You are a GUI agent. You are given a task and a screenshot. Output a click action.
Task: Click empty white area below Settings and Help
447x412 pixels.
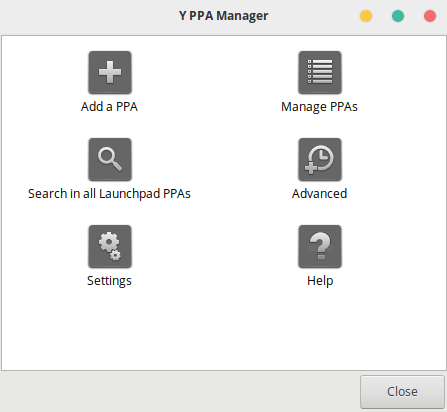point(223,330)
